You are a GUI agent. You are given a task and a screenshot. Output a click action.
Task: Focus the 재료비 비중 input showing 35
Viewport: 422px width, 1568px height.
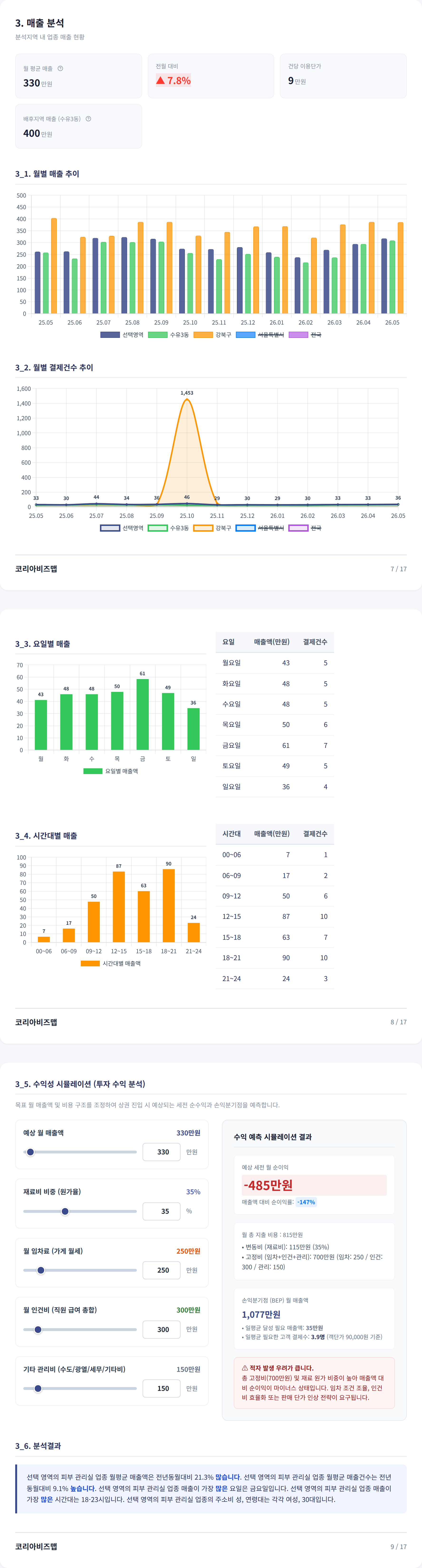click(x=161, y=1211)
